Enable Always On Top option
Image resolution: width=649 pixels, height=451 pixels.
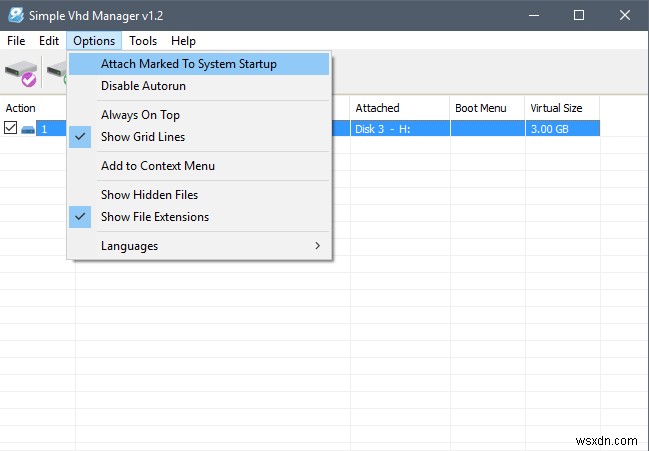click(140, 115)
